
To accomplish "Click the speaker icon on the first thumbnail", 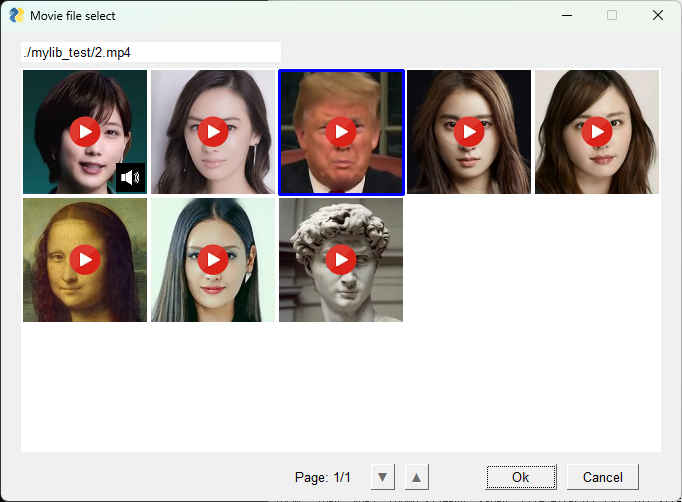I will pyautogui.click(x=130, y=178).
